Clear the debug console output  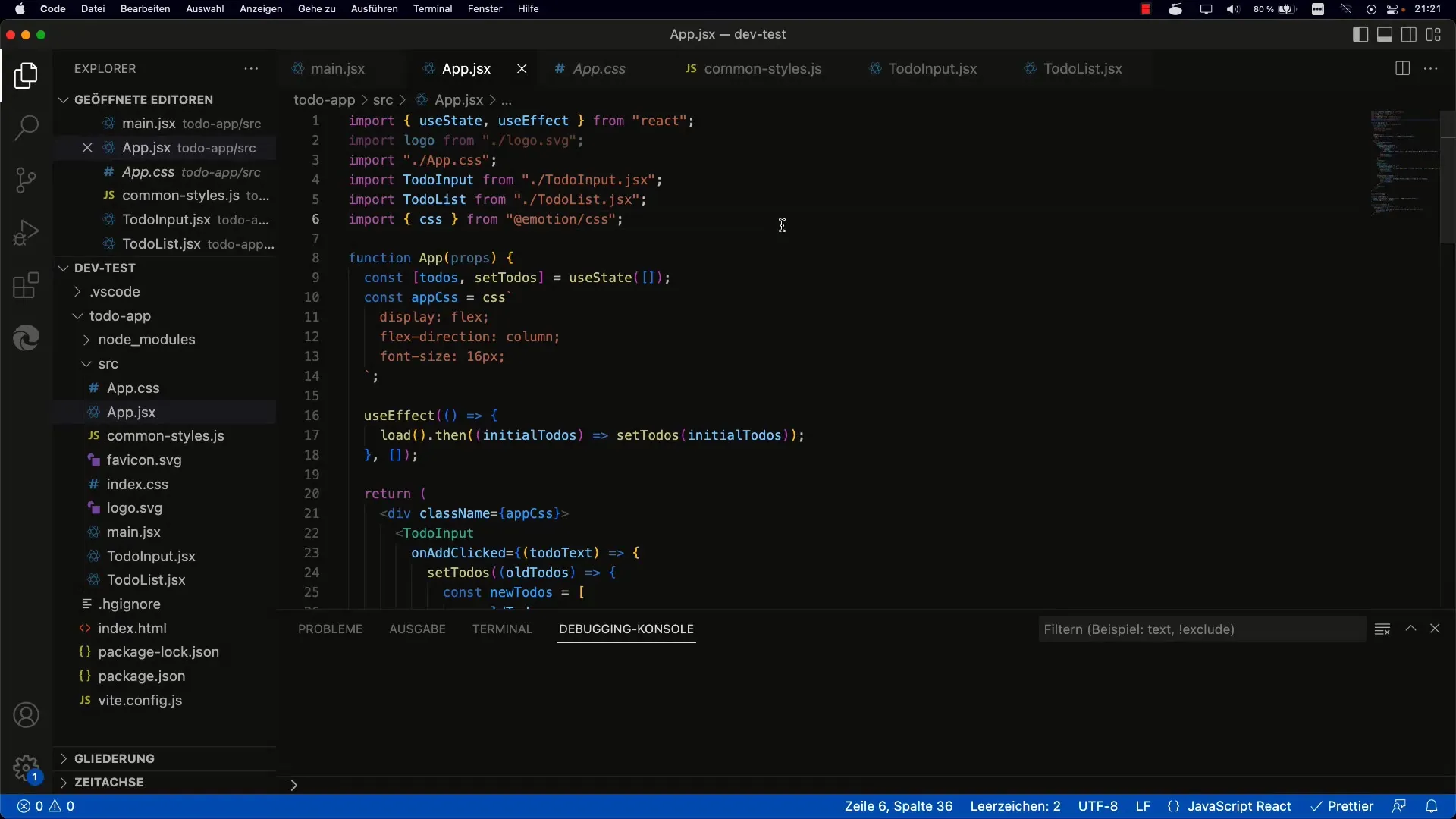[1382, 629]
